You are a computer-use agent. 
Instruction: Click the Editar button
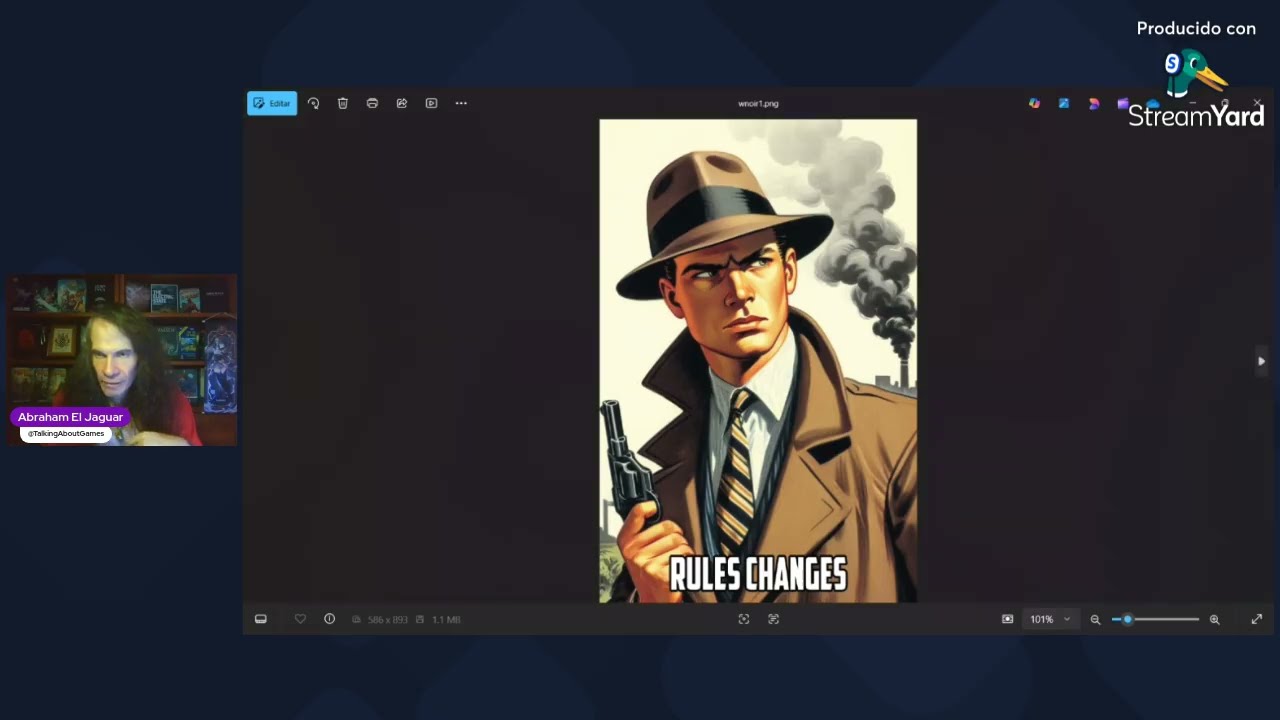tap(272, 103)
